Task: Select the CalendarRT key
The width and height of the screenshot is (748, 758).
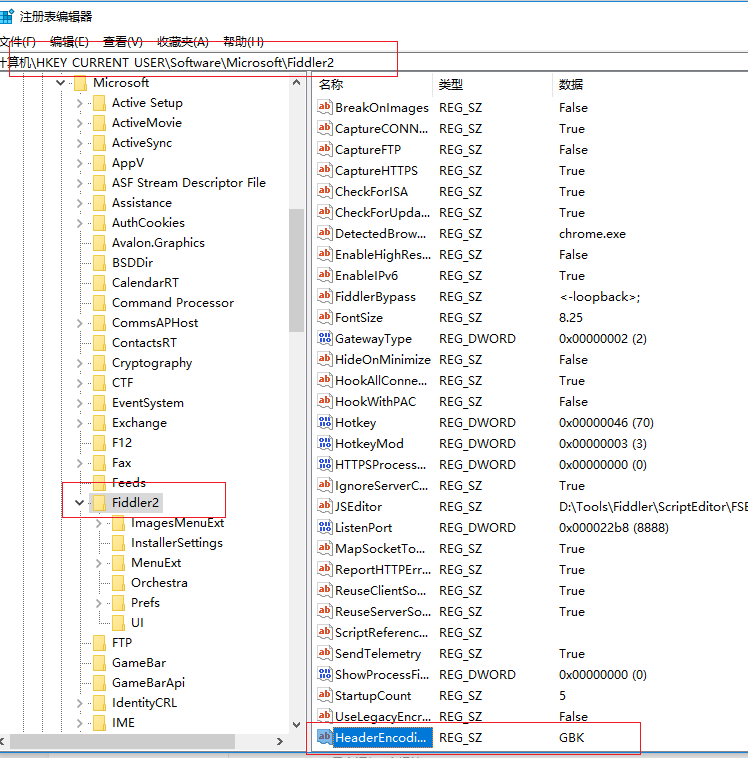Action: 145,283
